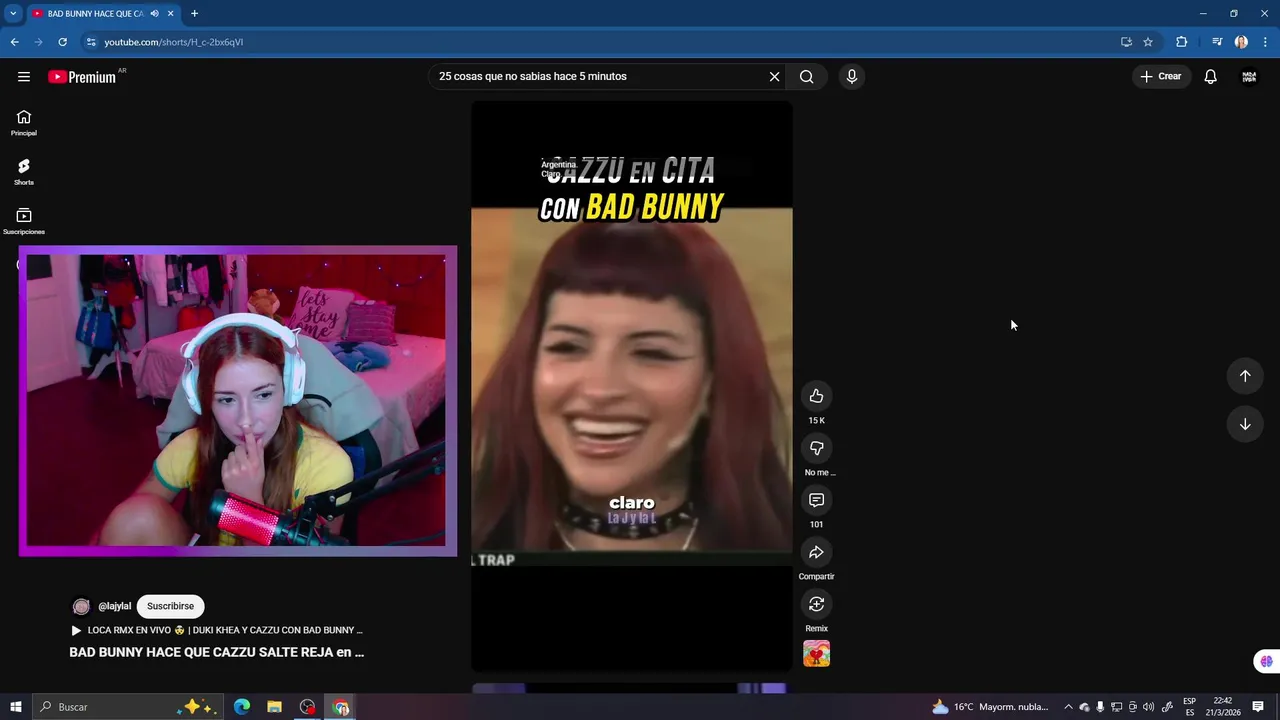Open the YouTube guide hamburger menu
The width and height of the screenshot is (1280, 720).
pos(24,76)
